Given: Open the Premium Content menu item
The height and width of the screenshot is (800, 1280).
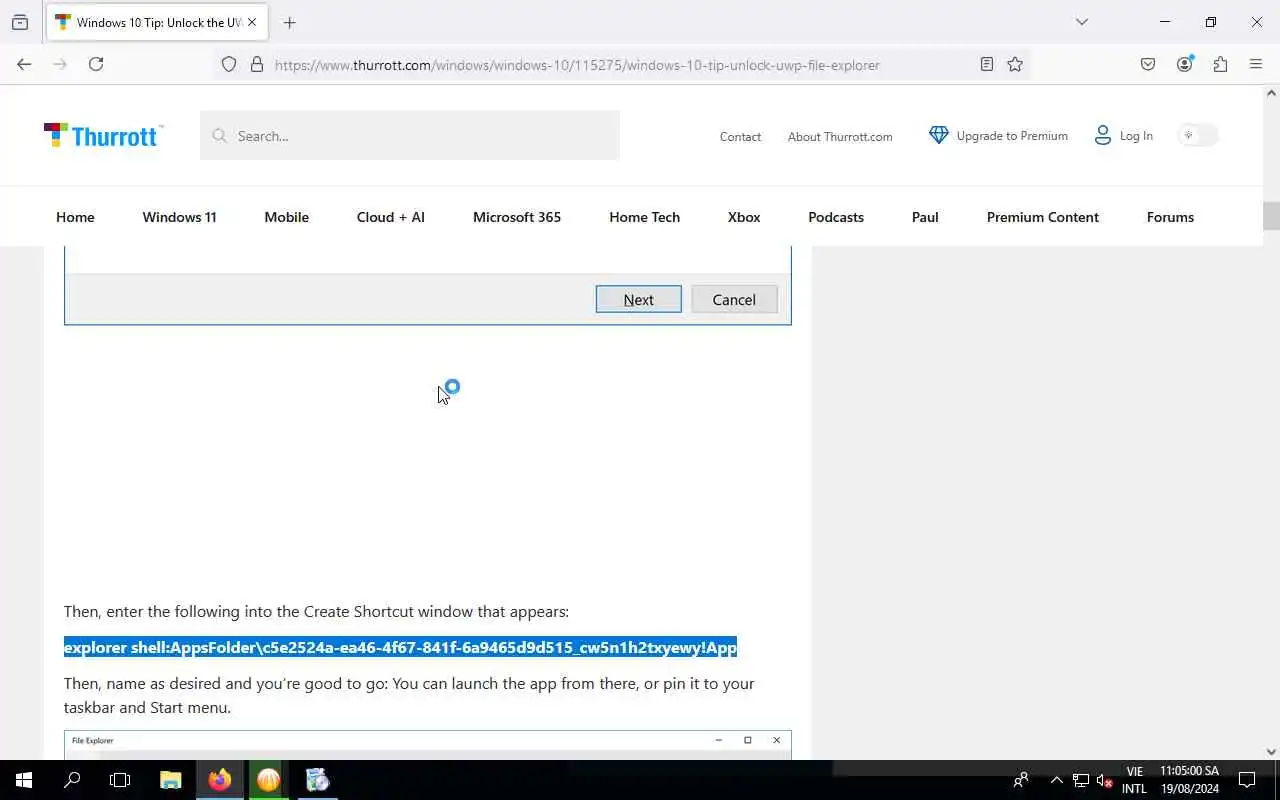Looking at the screenshot, I should pyautogui.click(x=1043, y=217).
